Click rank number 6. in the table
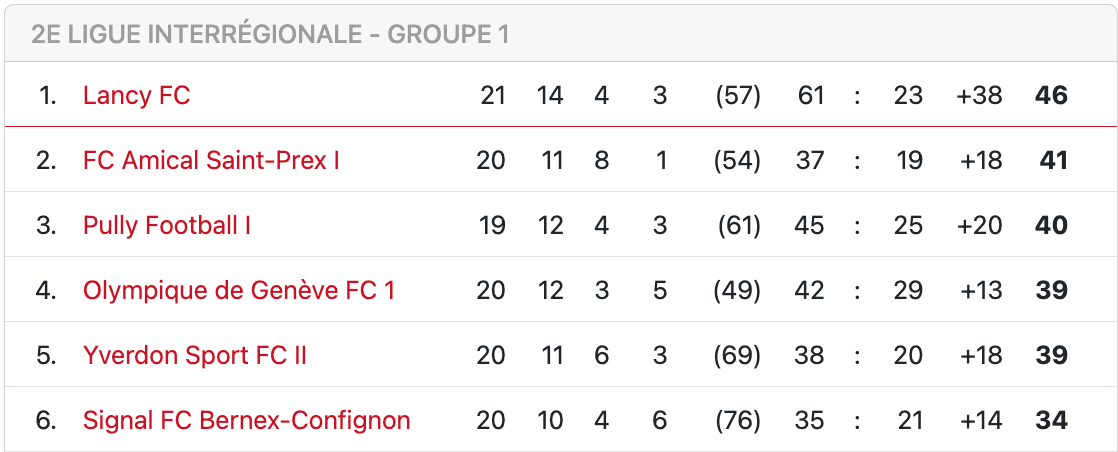This screenshot has height=452, width=1118. coord(46,421)
